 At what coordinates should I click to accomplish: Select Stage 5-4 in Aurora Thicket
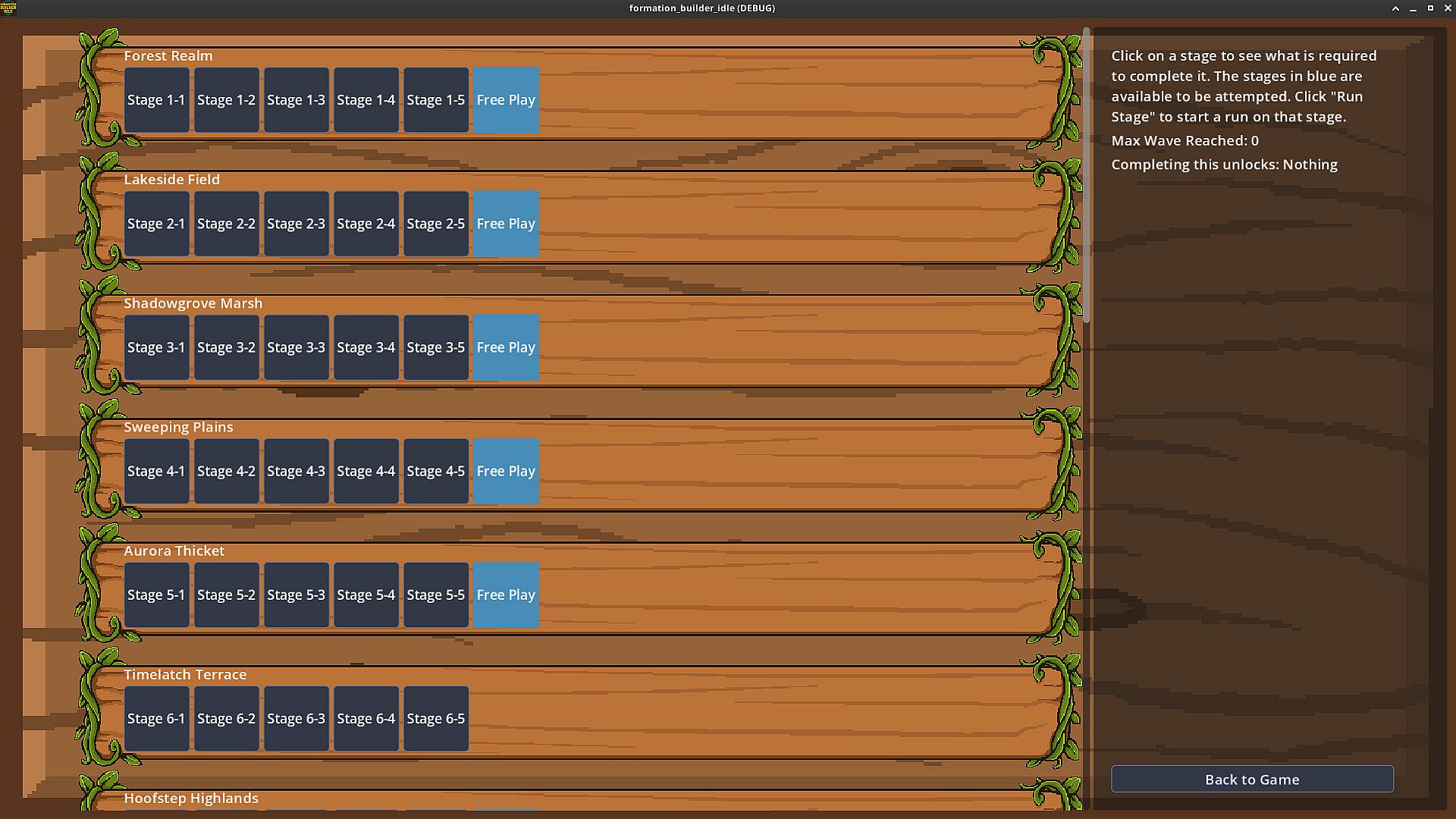click(x=366, y=595)
